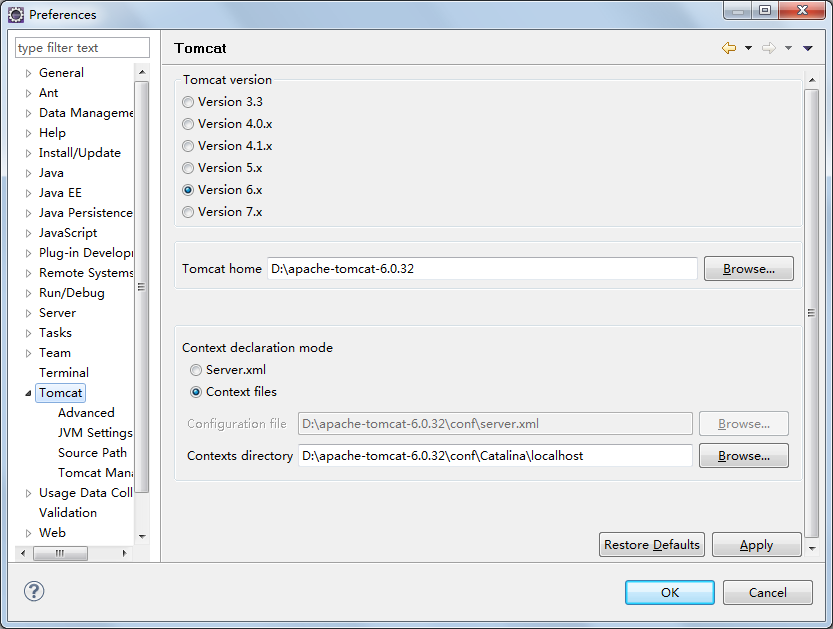Expand the Web tree node
This screenshot has width=833, height=629.
coord(29,533)
